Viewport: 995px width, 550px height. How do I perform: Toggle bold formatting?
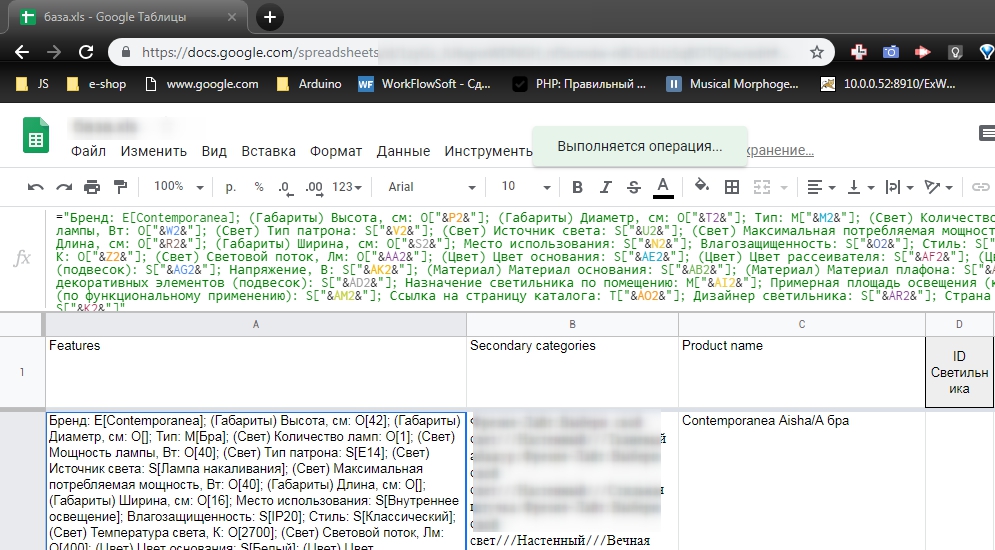(577, 187)
